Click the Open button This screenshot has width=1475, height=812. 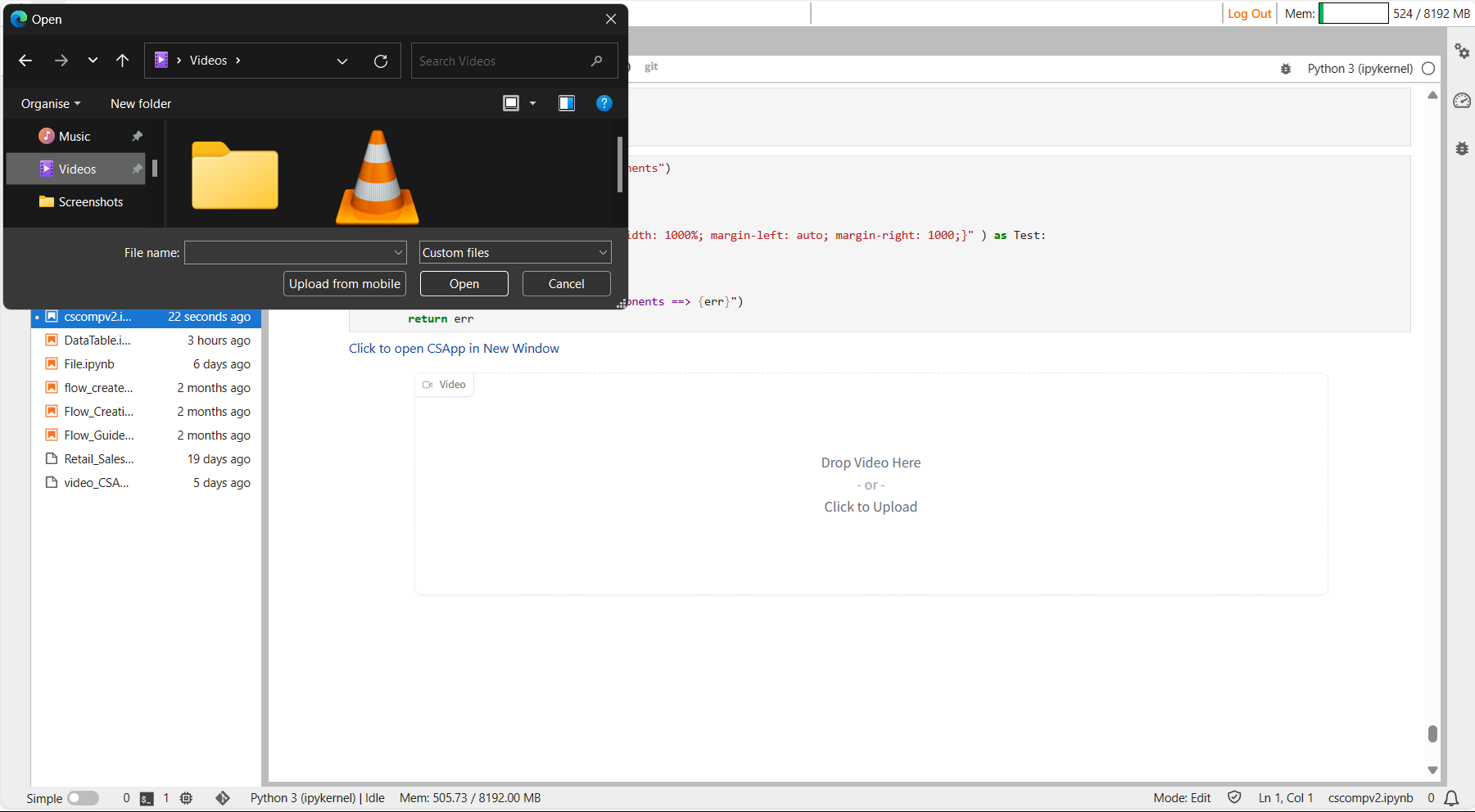464,284
